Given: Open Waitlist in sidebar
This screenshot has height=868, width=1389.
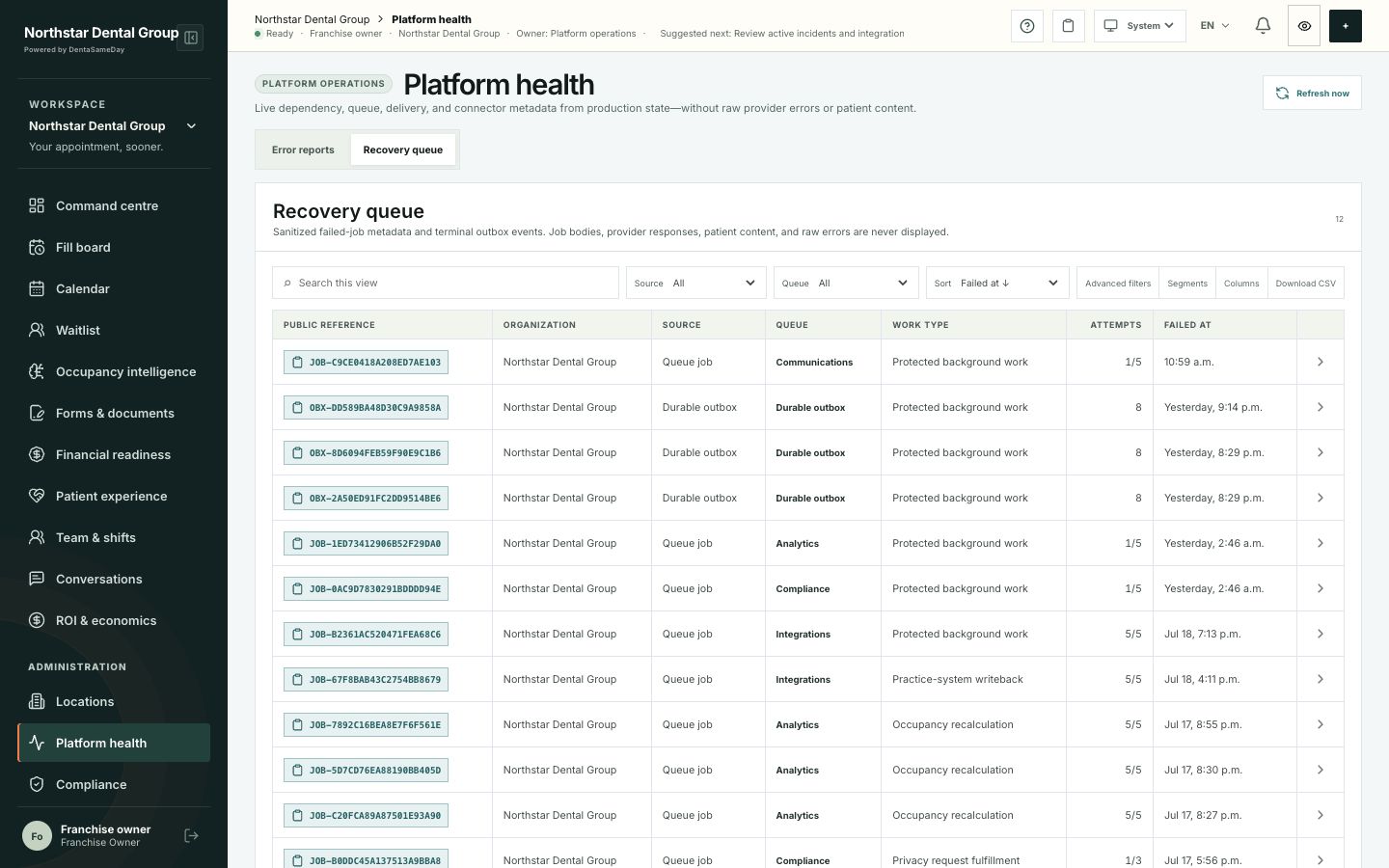Looking at the screenshot, I should [114, 330].
